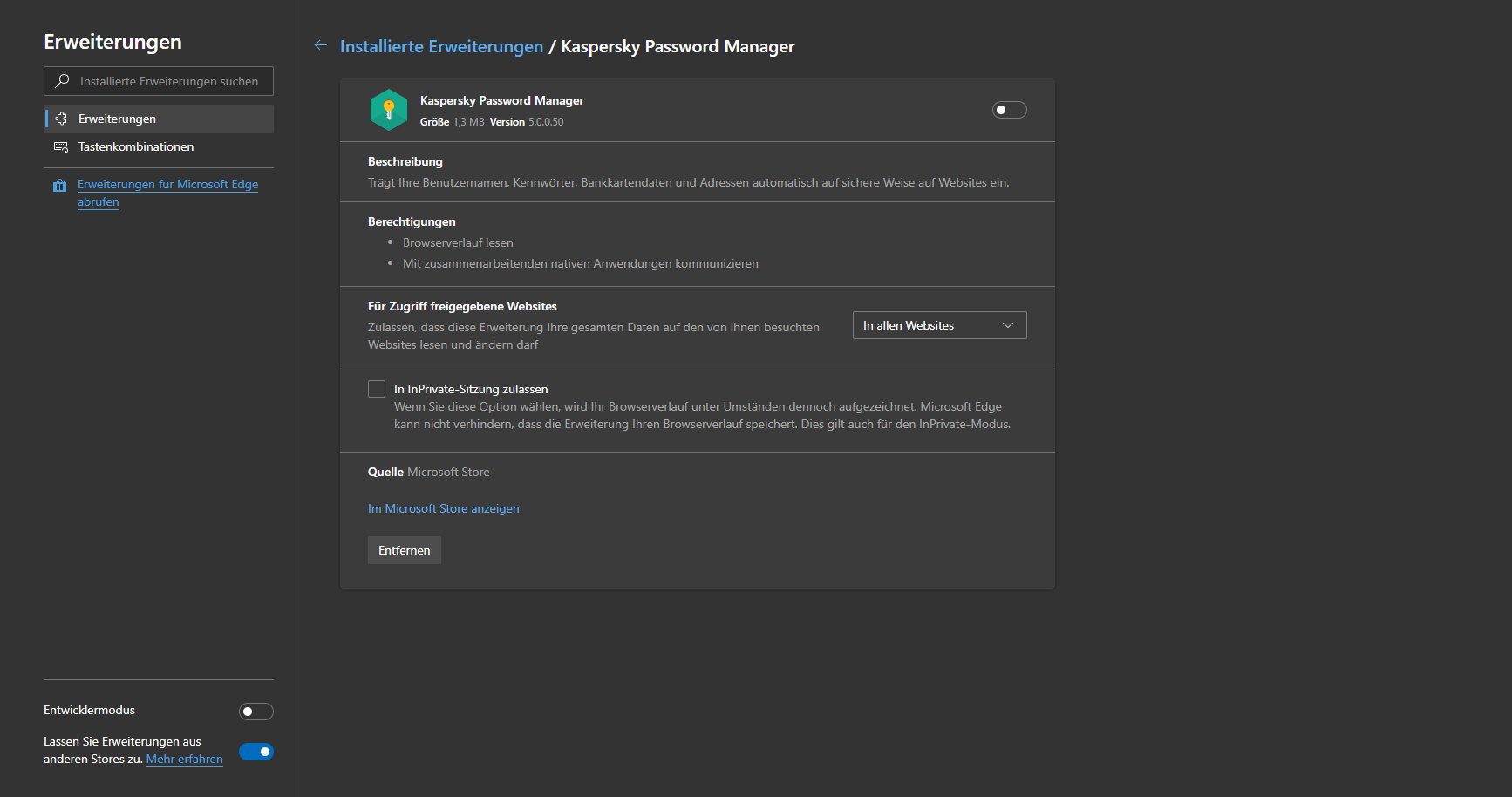Click the search magnifier icon
Screen dimensions: 1512x797
tap(62, 81)
